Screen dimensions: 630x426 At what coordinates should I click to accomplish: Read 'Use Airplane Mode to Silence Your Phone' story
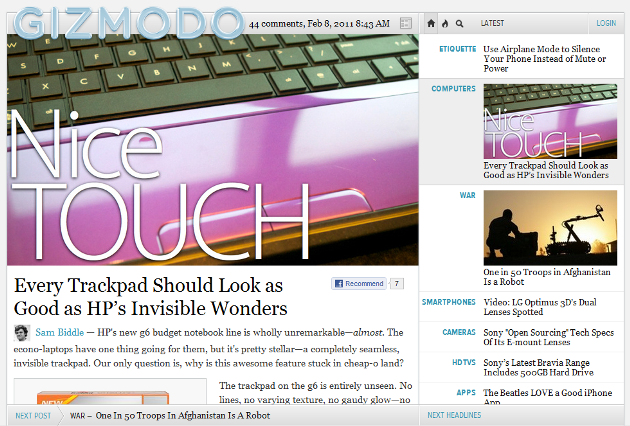(x=544, y=59)
